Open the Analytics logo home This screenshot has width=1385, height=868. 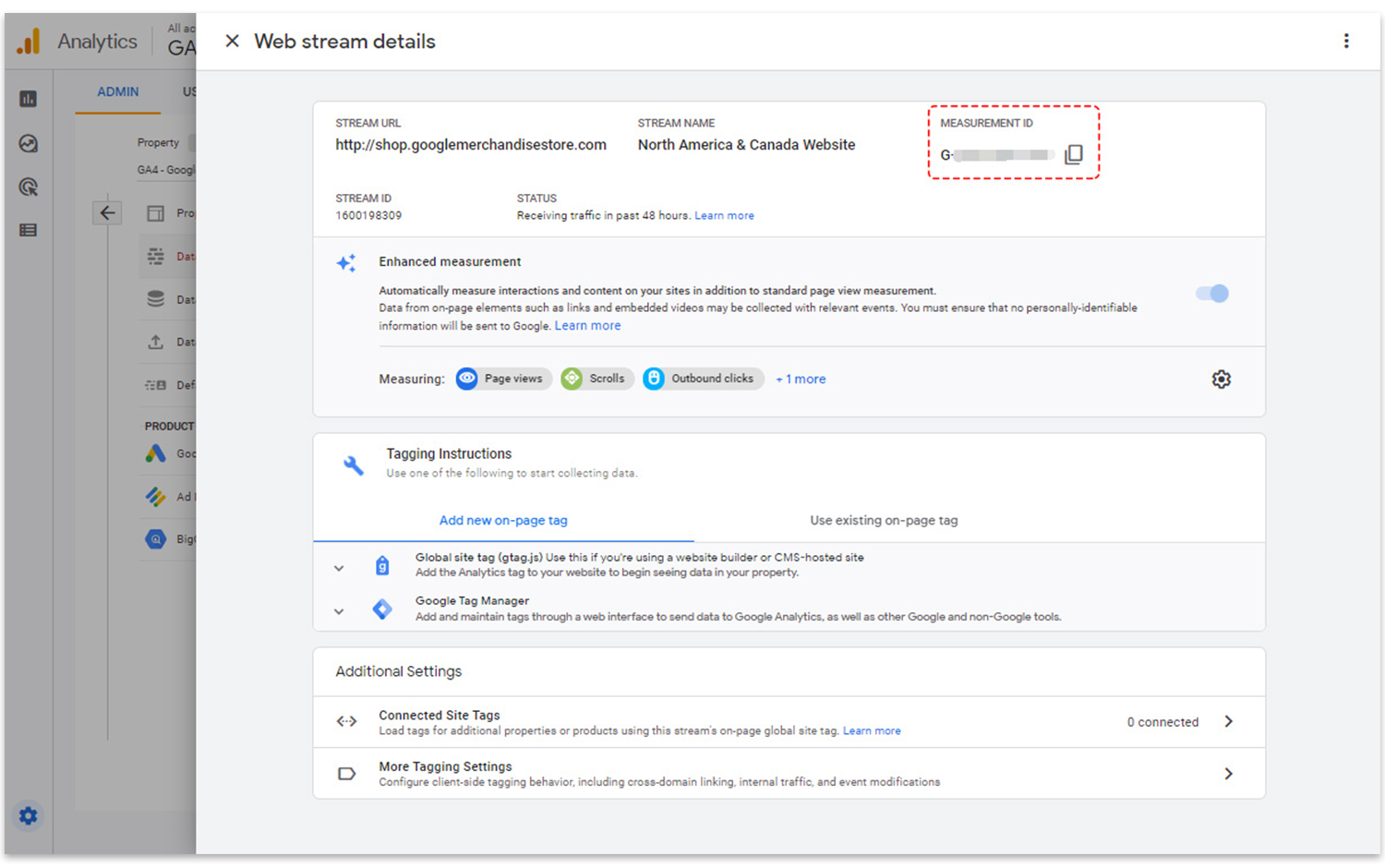pos(29,42)
